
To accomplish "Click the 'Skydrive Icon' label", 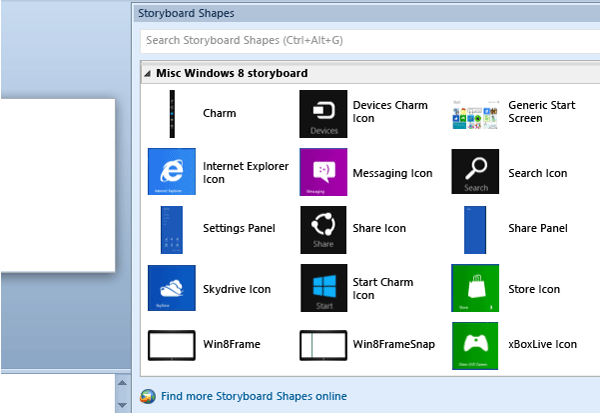I will pyautogui.click(x=237, y=289).
